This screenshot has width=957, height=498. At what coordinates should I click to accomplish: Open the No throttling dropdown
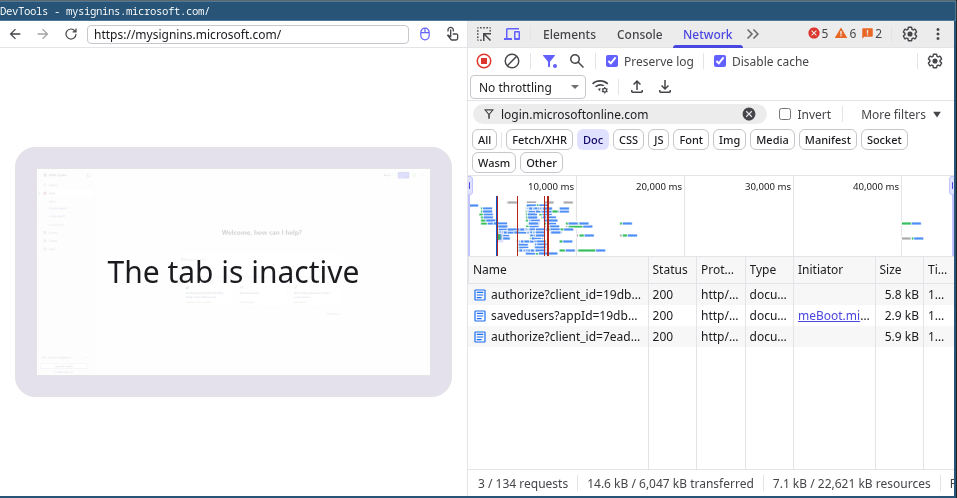[528, 87]
